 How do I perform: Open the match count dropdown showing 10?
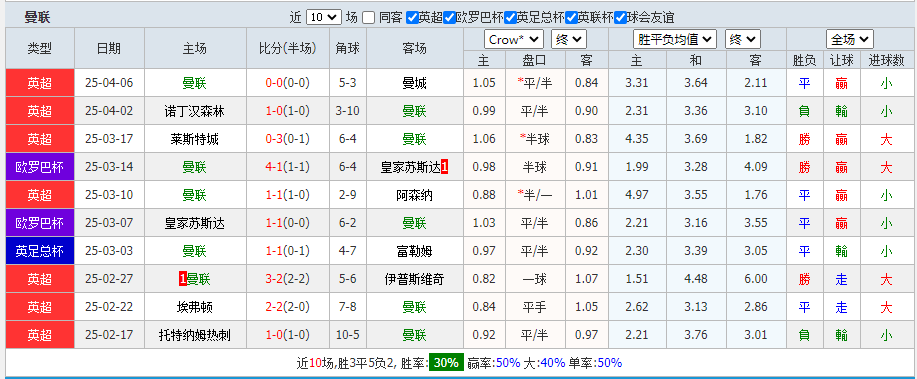[x=323, y=18]
